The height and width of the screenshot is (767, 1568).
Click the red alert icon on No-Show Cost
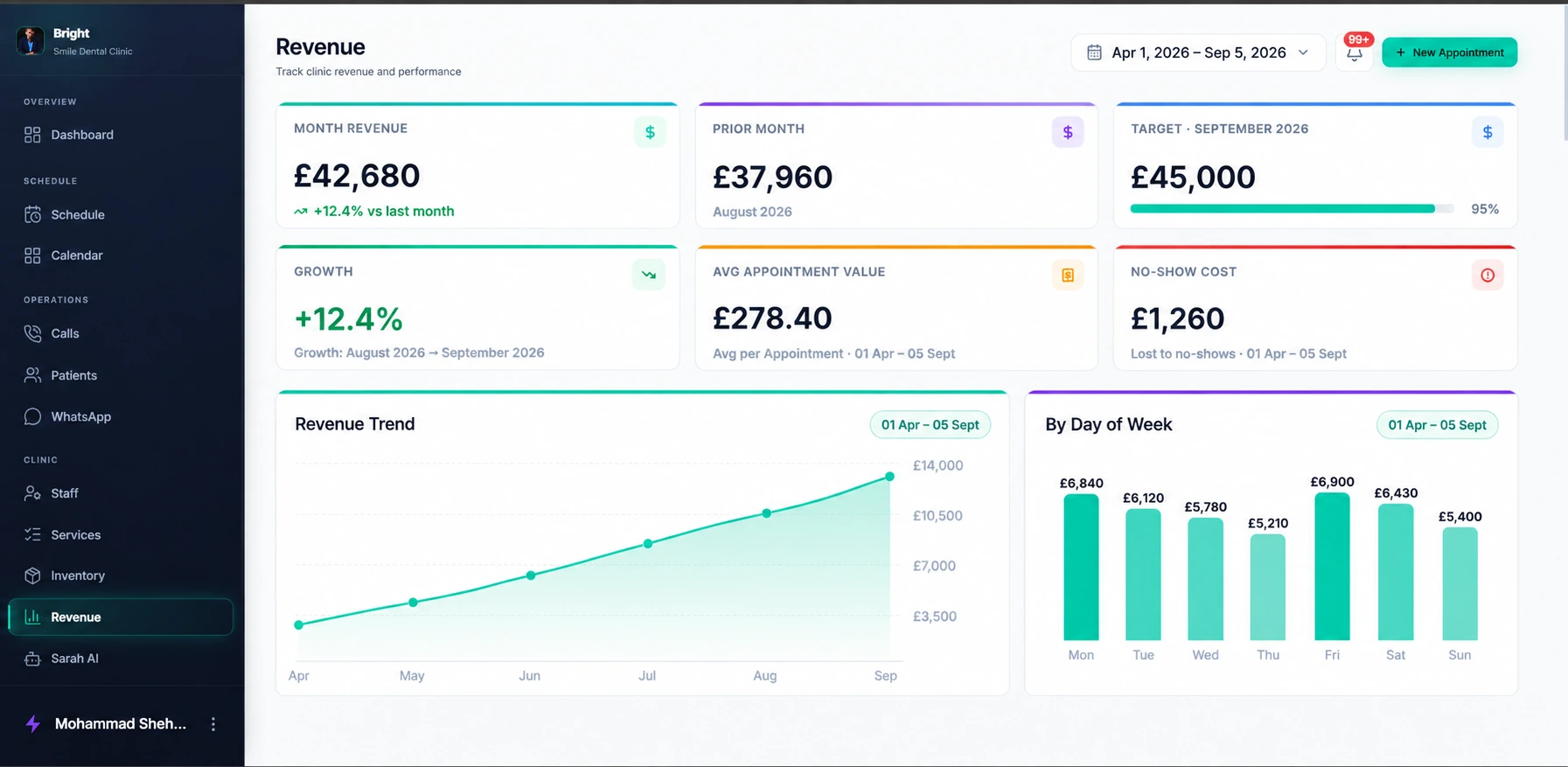tap(1488, 275)
